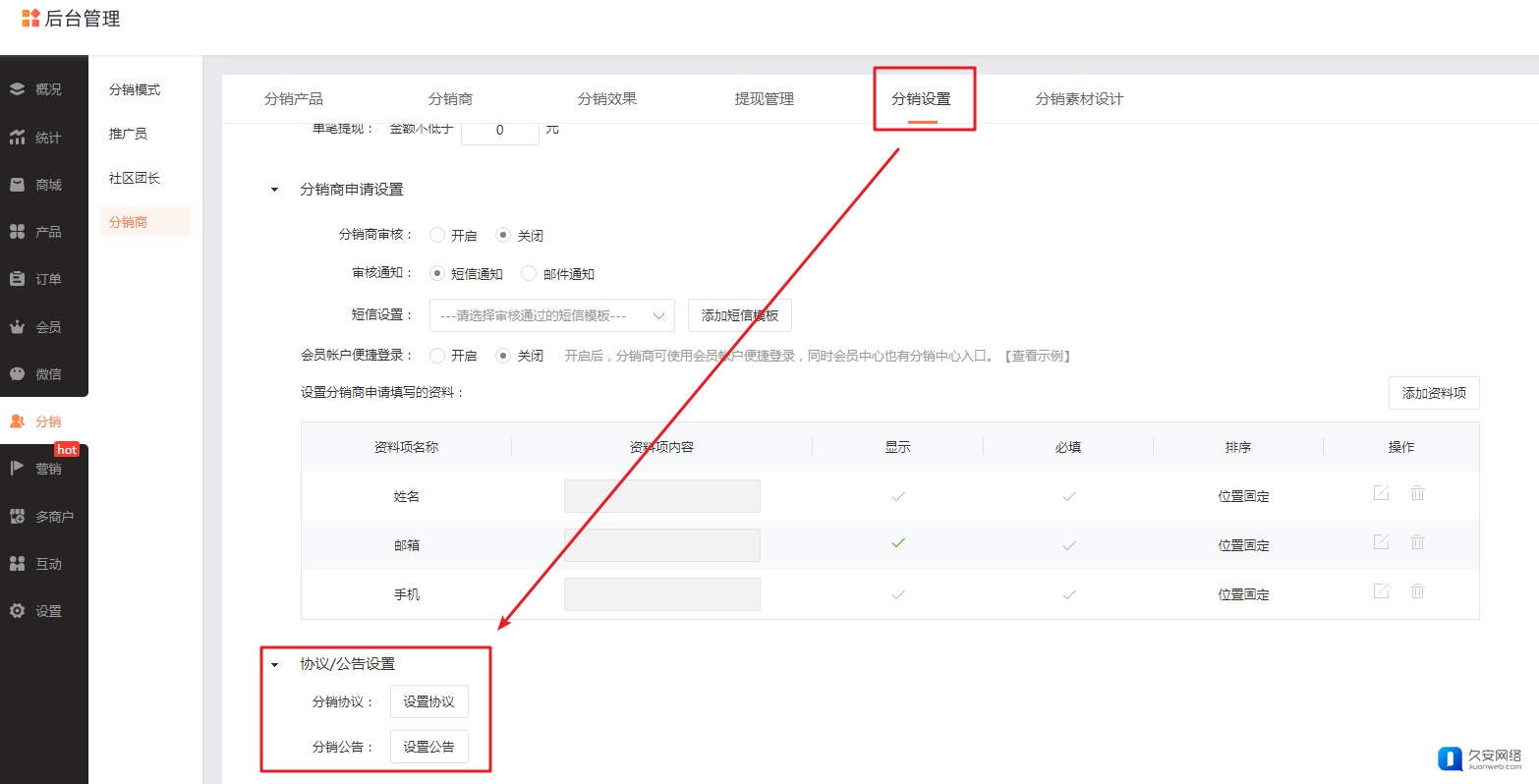This screenshot has width=1539, height=784.
Task: Toggle 显示 checkmark for 姓名 row
Action: 897,496
